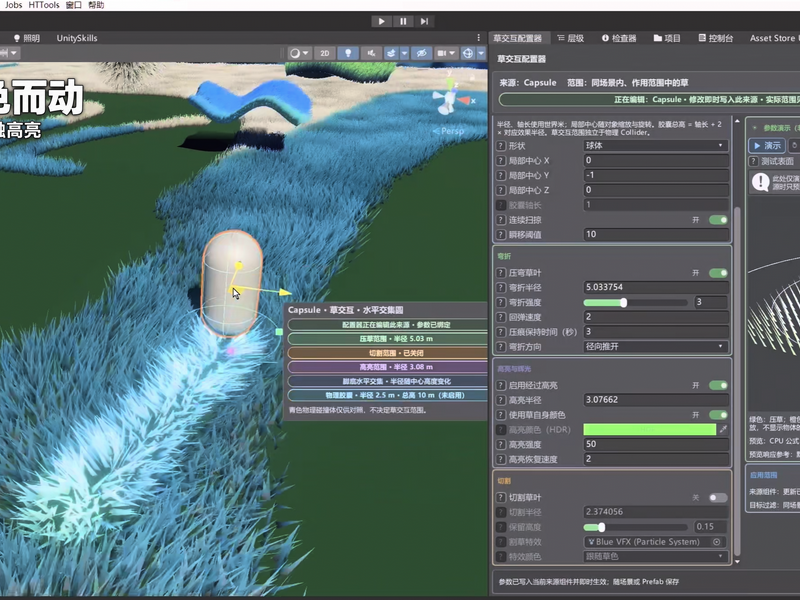
Task: Open the scene view more-options menu
Action: (x=479, y=38)
